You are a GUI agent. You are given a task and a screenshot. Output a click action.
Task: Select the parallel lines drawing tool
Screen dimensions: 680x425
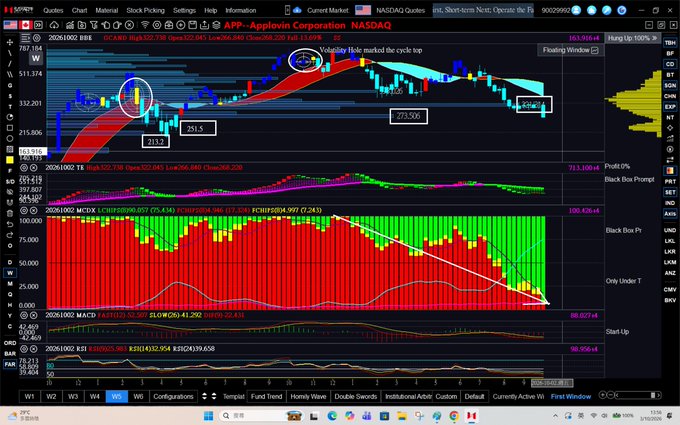pos(10,74)
